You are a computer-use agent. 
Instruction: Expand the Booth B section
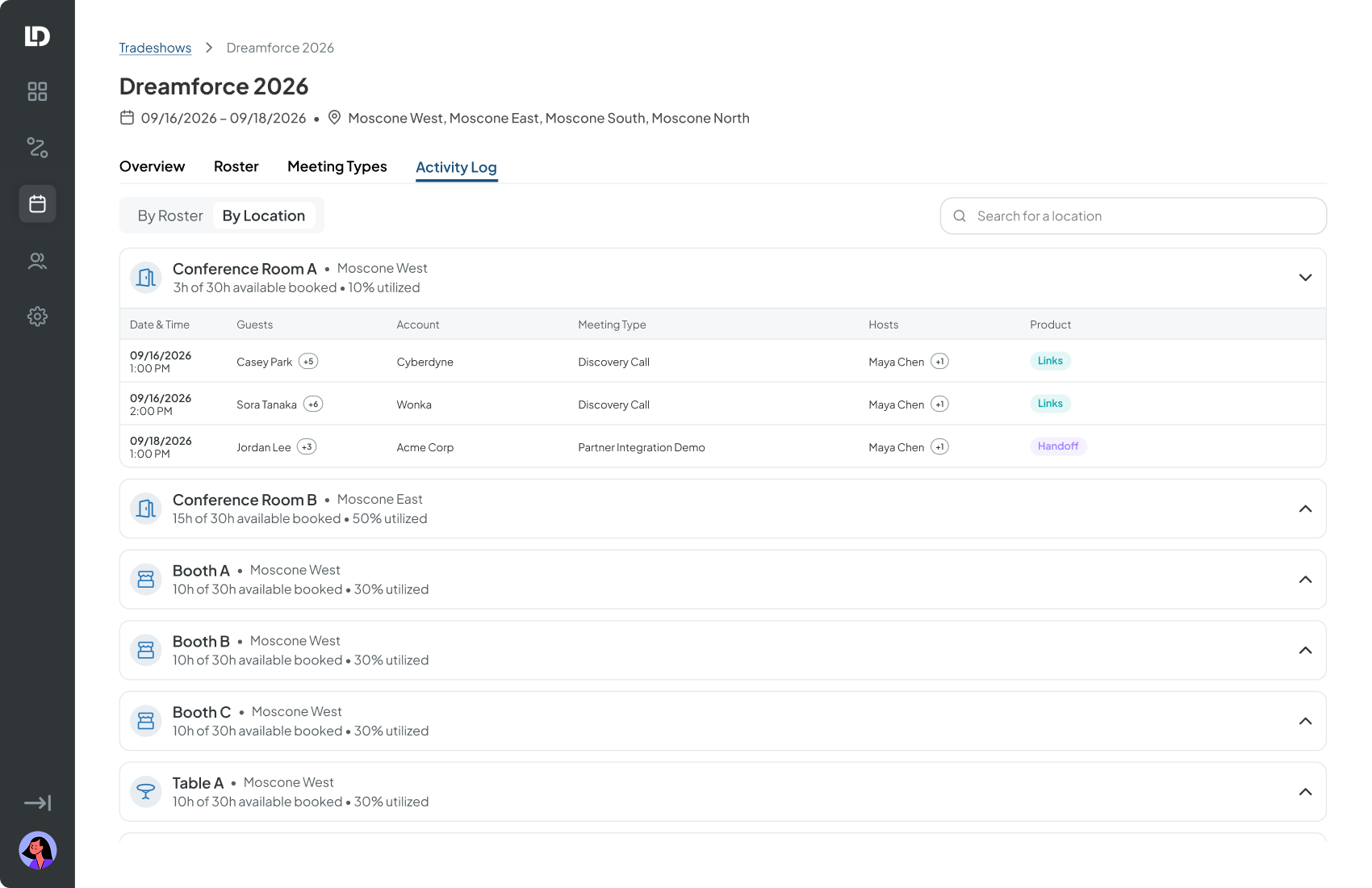click(1305, 650)
